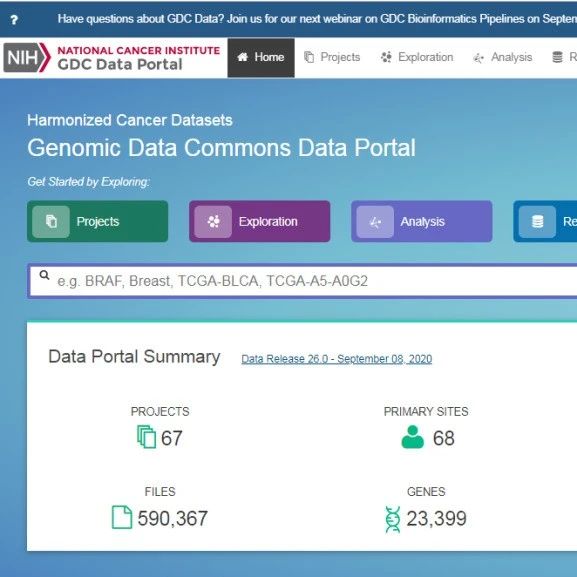577x577 pixels.
Task: Click the Analysis nav chart icon
Action: [478, 58]
